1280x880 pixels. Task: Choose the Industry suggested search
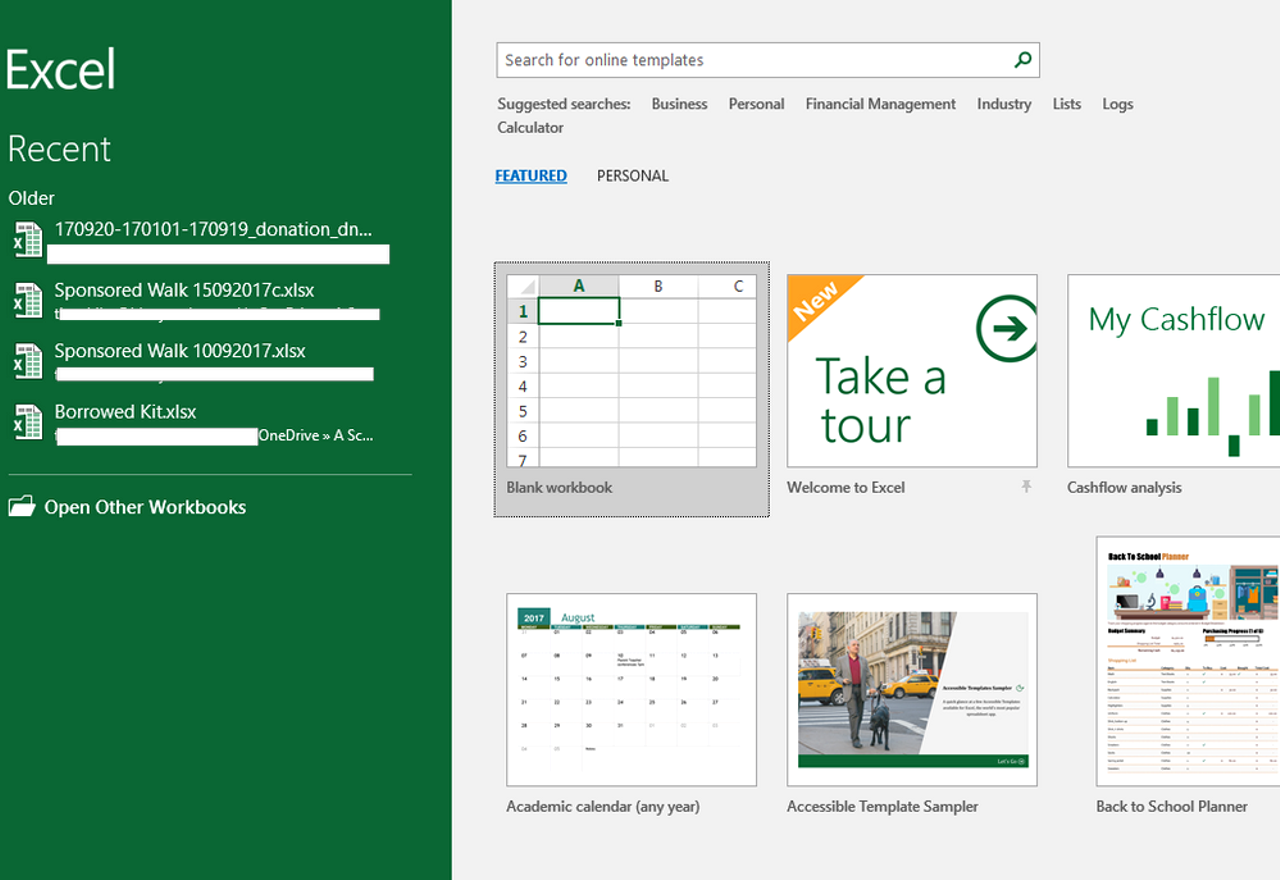(1004, 104)
